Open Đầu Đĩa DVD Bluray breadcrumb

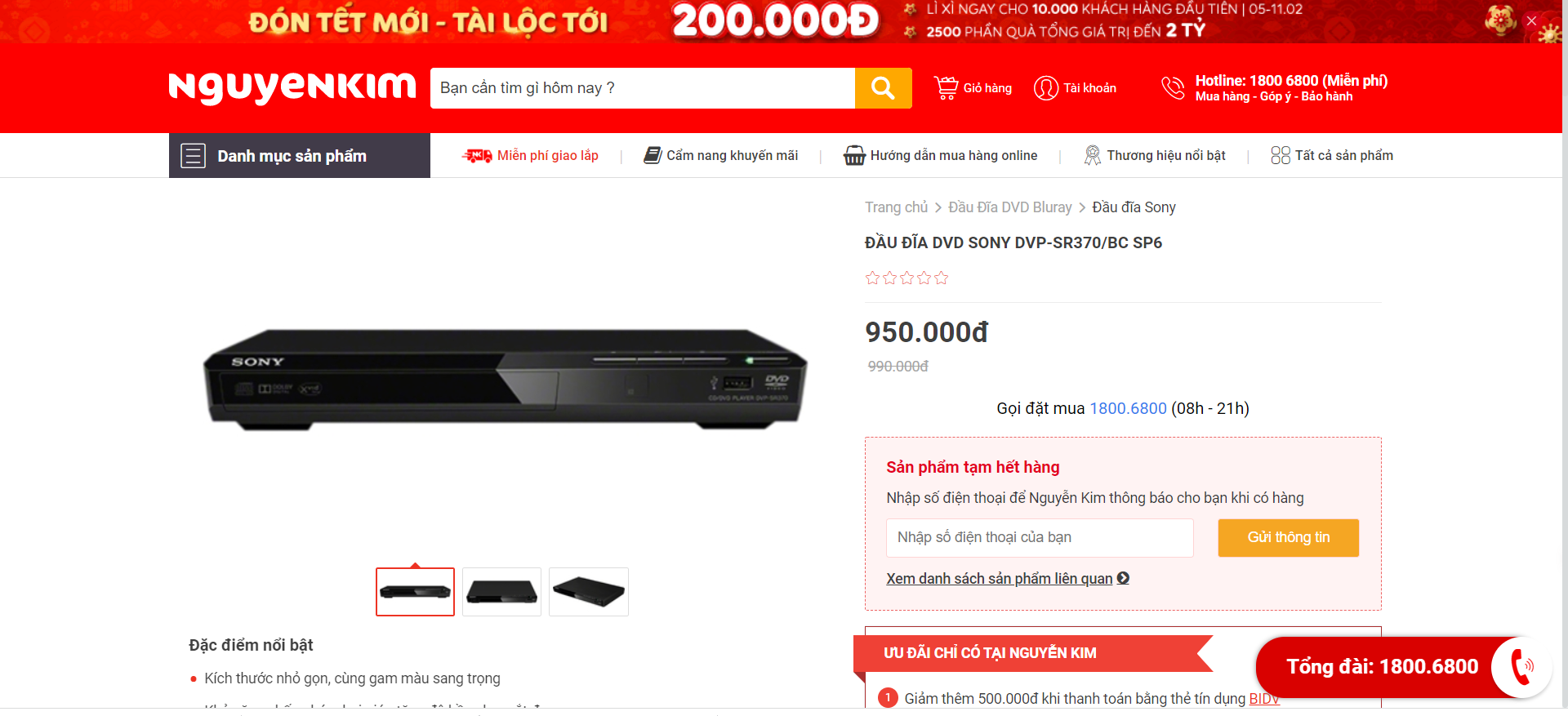point(1009,207)
